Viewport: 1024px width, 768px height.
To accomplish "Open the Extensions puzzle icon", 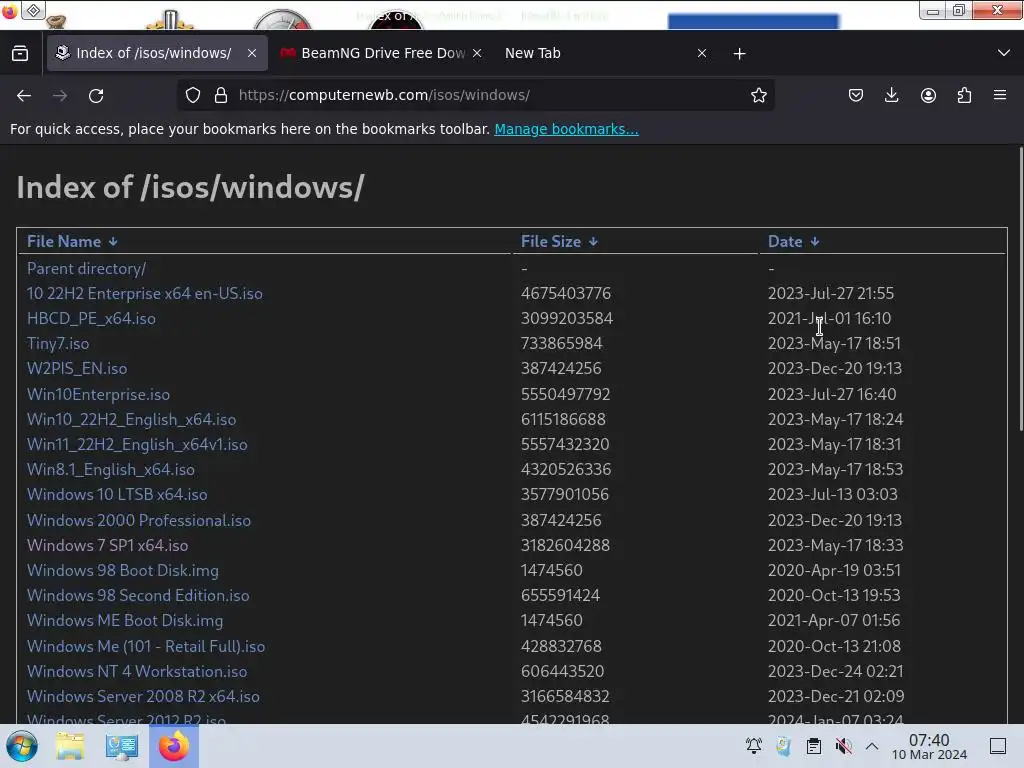I will pos(964,95).
